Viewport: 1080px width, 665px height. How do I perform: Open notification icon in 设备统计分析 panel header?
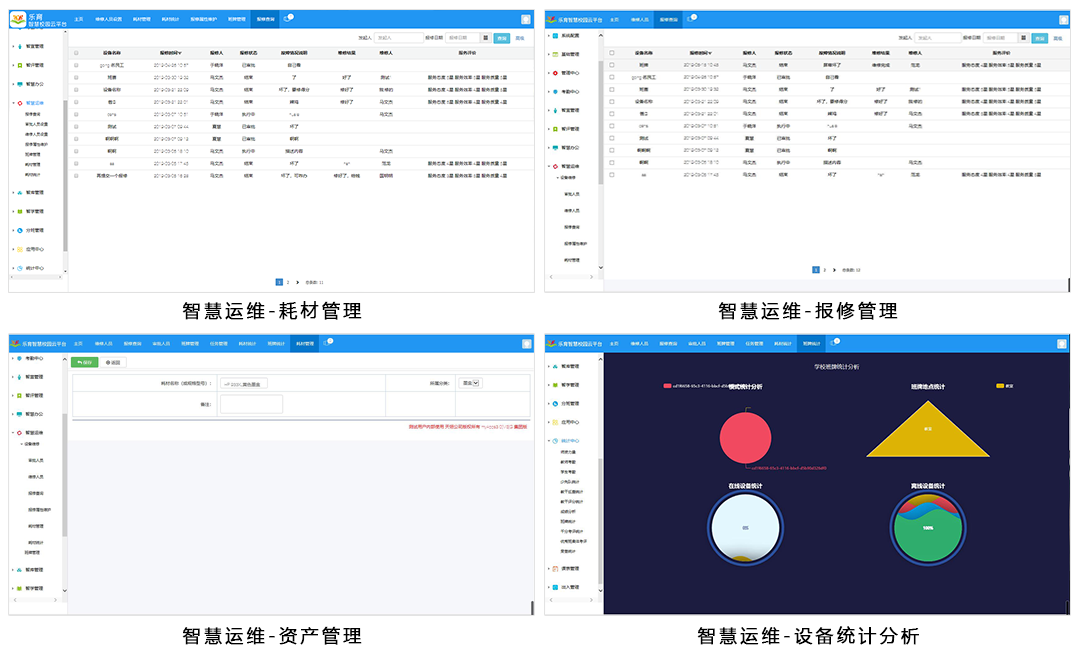coord(835,342)
